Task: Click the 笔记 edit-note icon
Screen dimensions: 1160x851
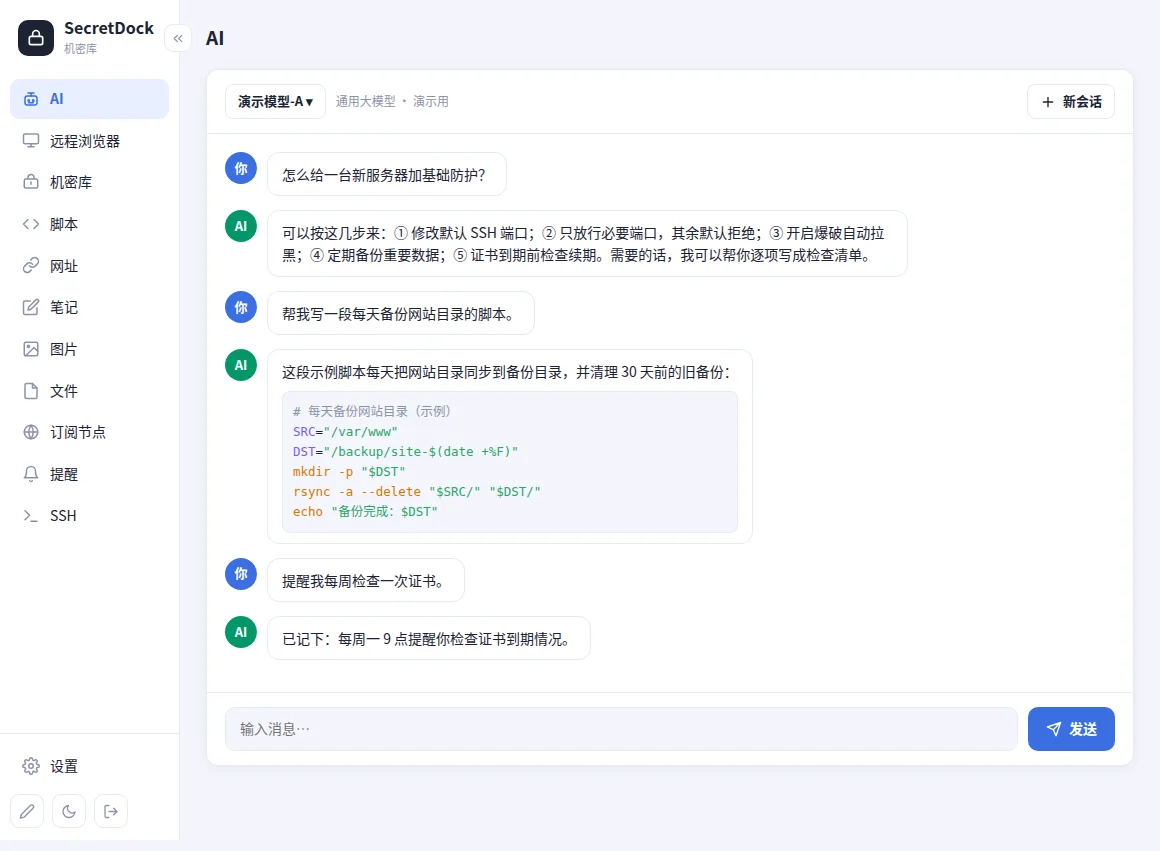Action: 31,307
